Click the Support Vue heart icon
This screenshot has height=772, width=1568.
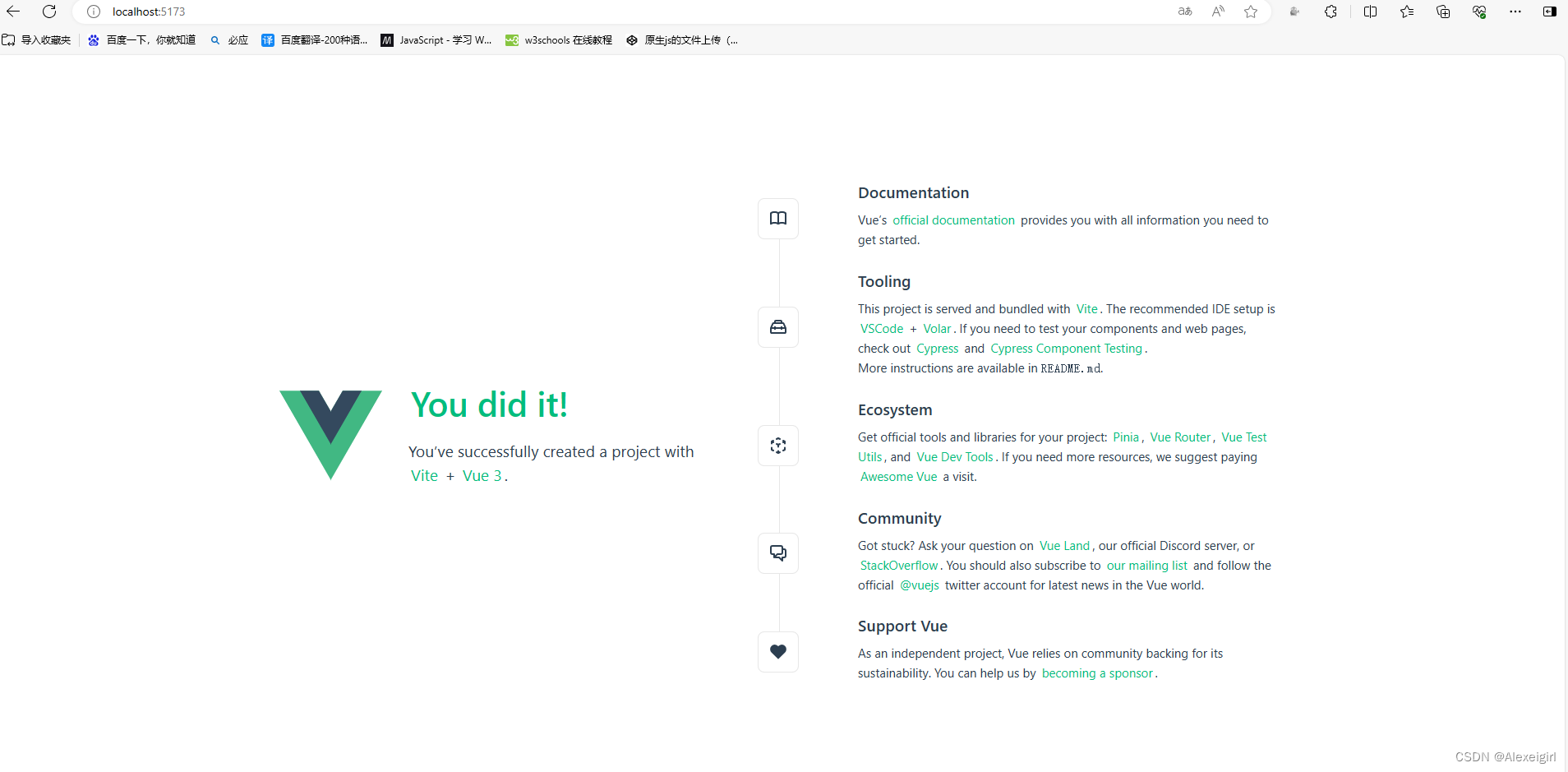coord(778,652)
